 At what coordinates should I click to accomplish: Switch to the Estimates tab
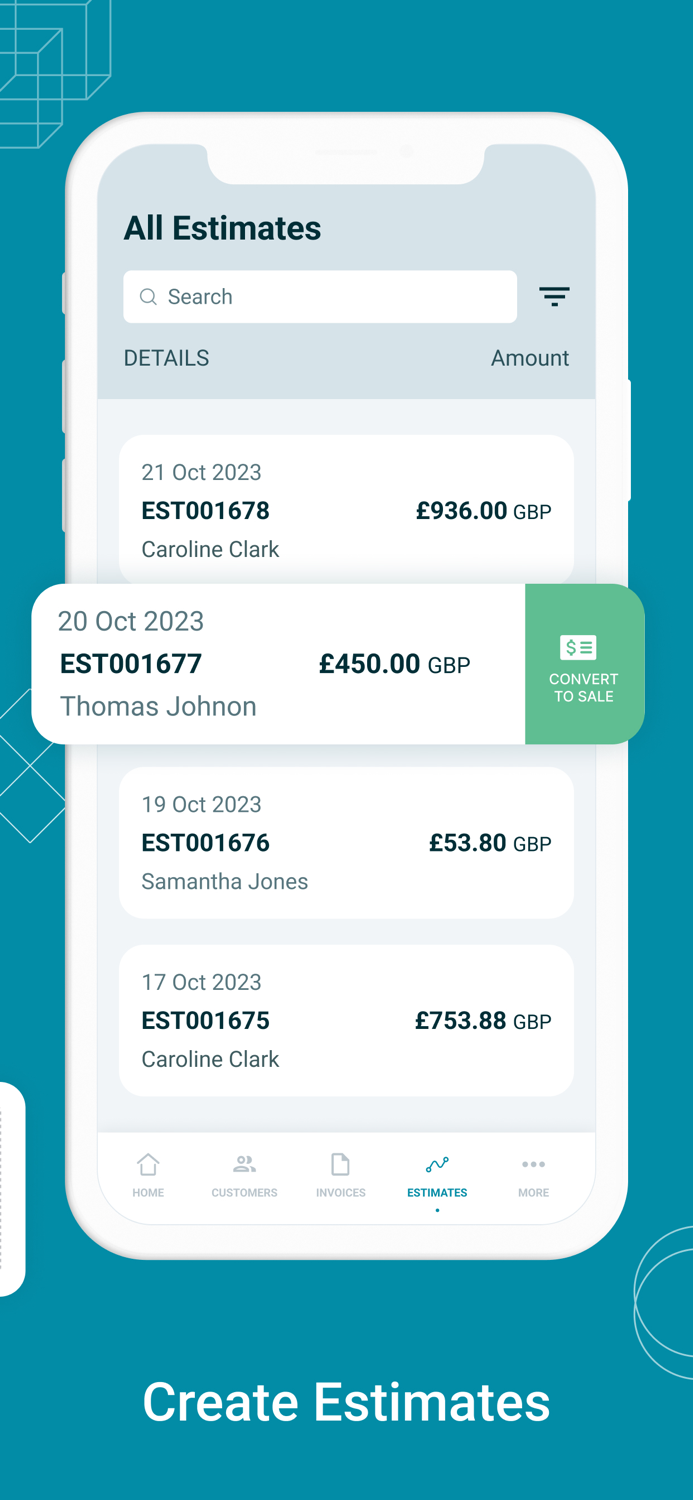click(x=437, y=1176)
